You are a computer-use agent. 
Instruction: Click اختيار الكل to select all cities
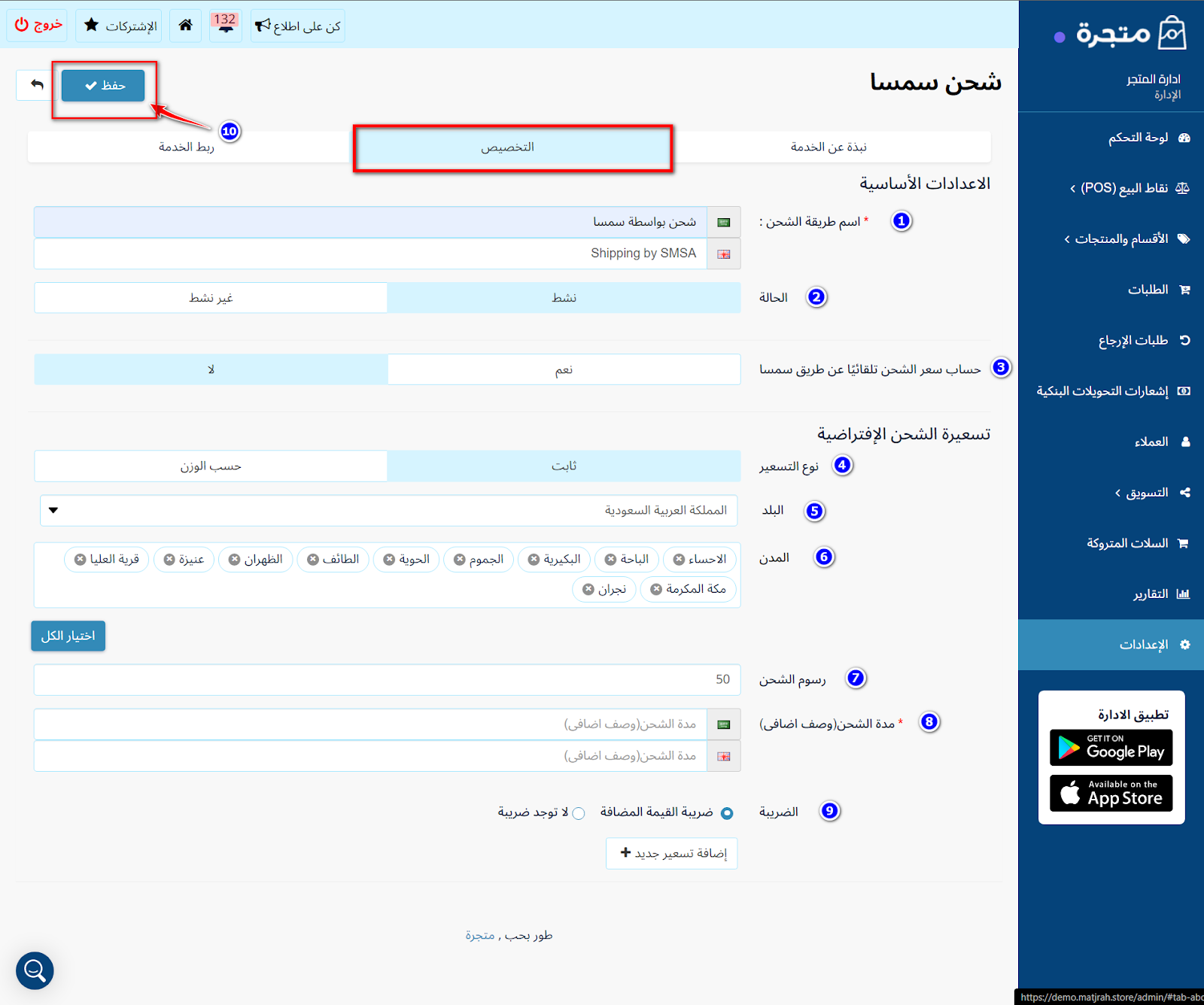click(x=68, y=636)
